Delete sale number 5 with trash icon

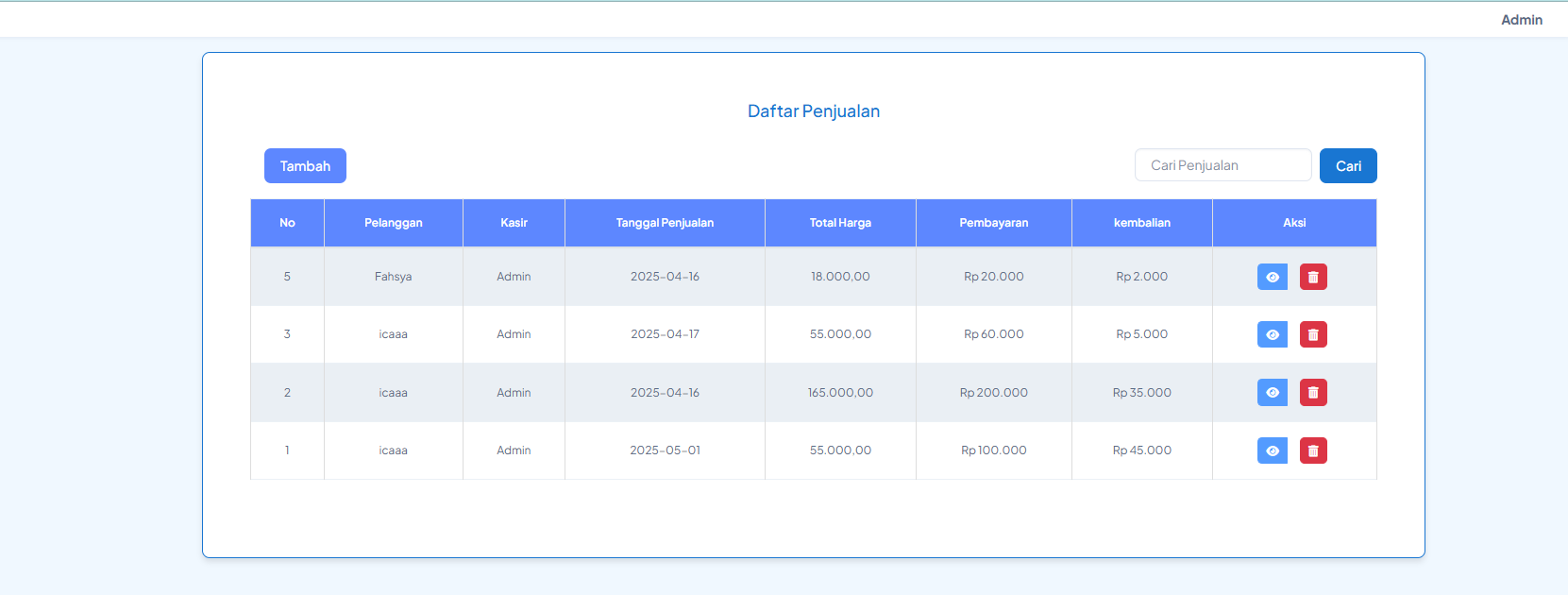1313,277
